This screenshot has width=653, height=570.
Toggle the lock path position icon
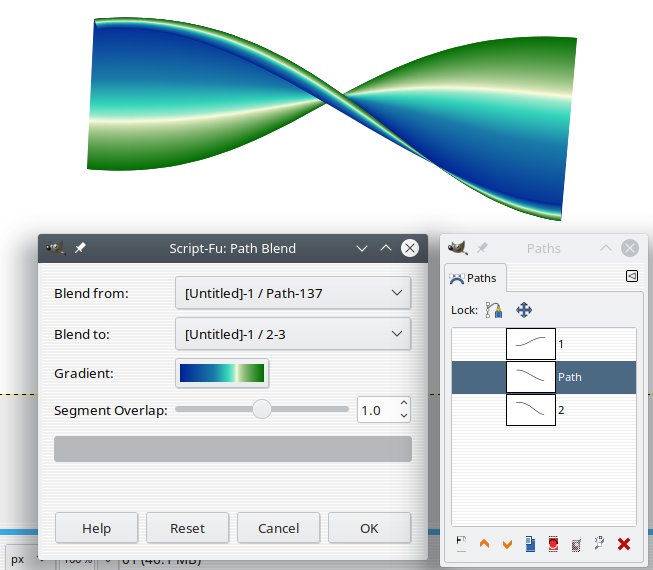tap(524, 310)
